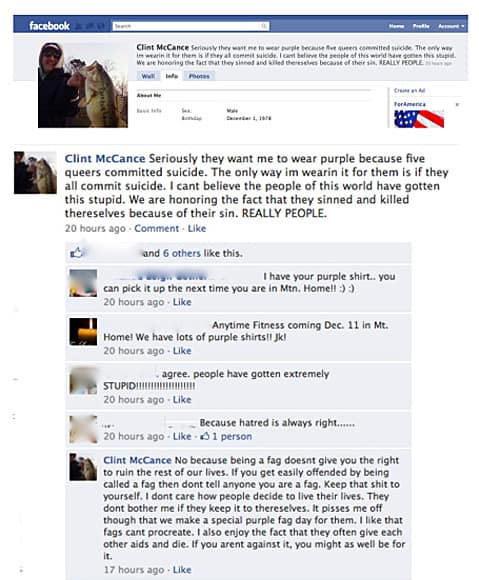Click the thumbs-up icon beside likes summary

tap(76, 253)
